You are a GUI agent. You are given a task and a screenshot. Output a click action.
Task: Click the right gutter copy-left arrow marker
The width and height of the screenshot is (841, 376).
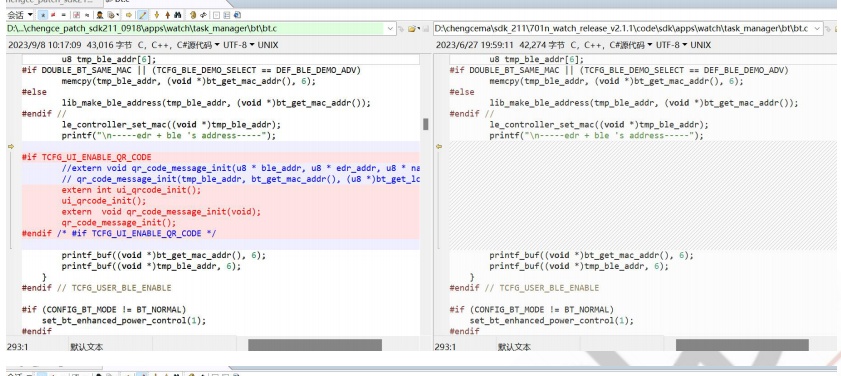point(438,146)
